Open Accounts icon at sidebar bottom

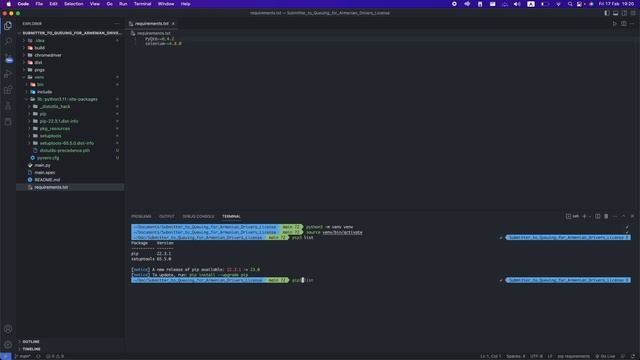[8, 329]
